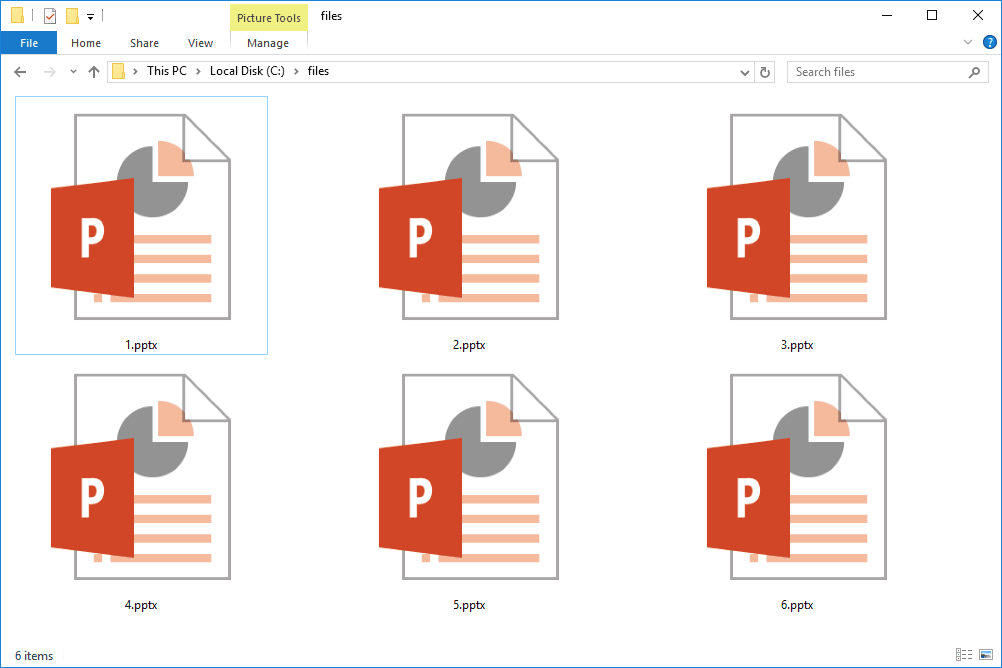
Task: Click the search magnifier icon
Action: 975,72
